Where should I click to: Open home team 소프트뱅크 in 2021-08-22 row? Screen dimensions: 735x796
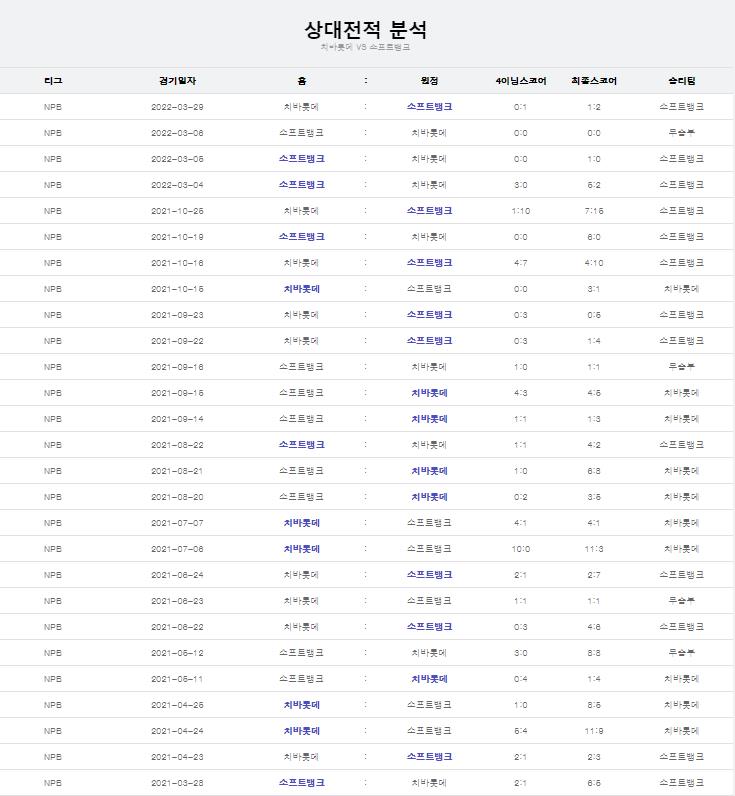(302, 445)
